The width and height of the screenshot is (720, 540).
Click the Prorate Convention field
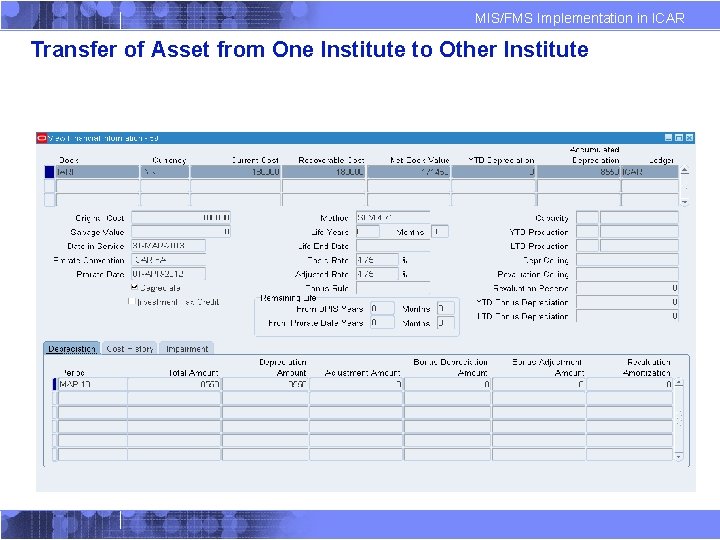pos(169,260)
